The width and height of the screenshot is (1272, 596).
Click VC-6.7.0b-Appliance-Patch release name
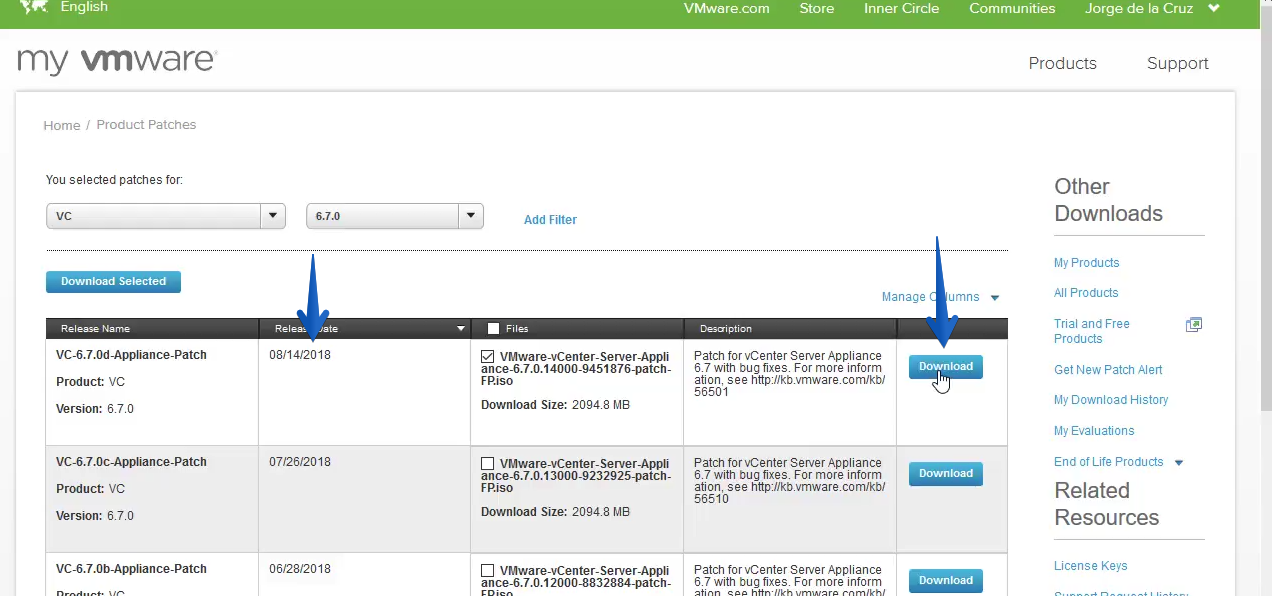coord(131,569)
